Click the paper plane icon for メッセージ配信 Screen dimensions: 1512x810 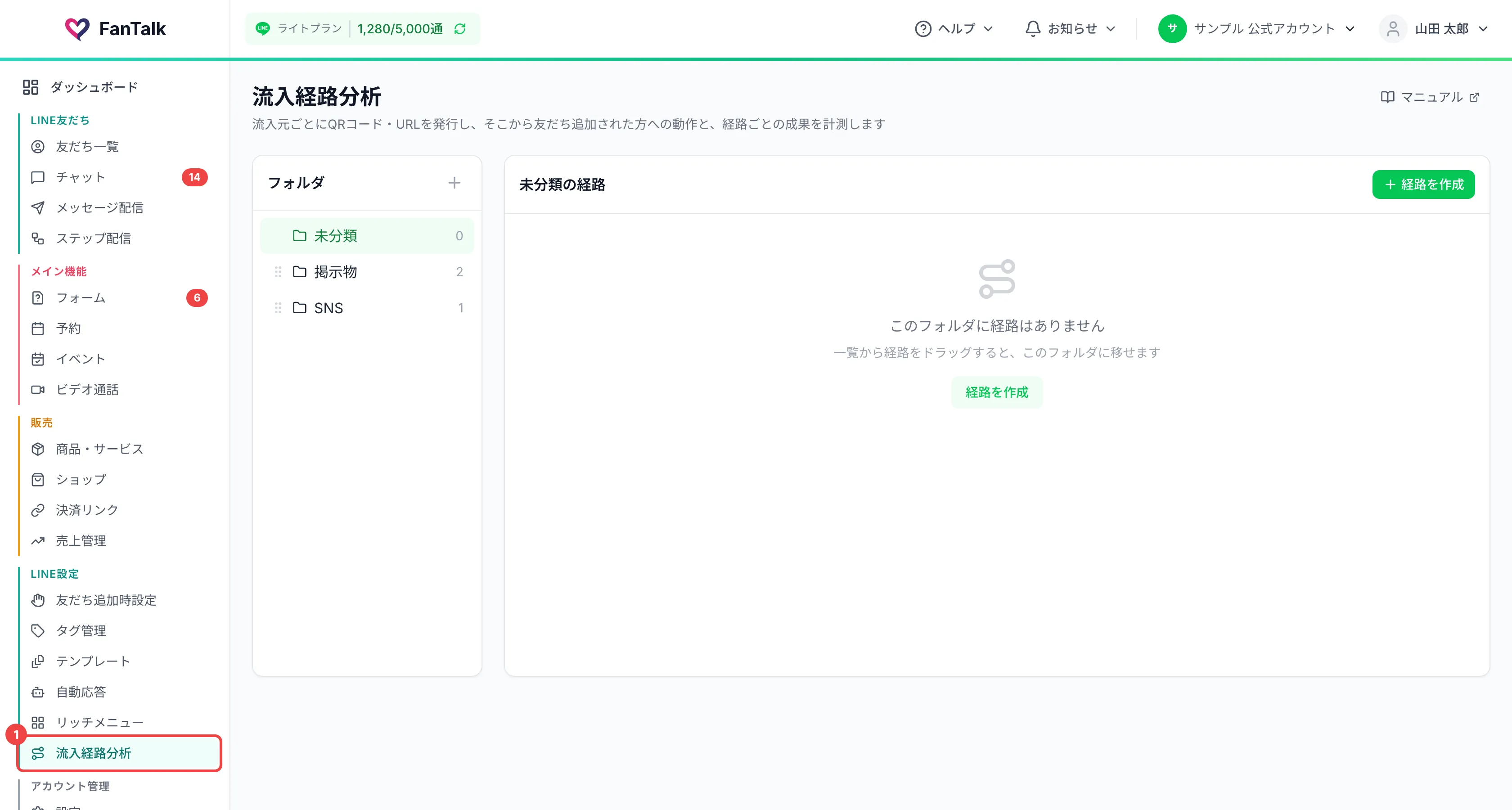37,208
